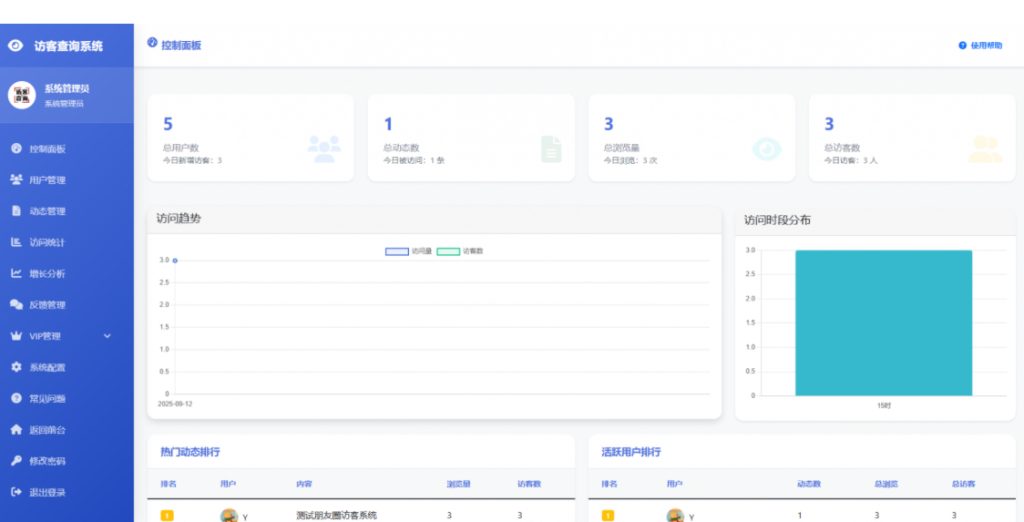This screenshot has width=1024, height=522.
Task: Open 控制面板 via its sidebar dashboard icon
Action: [x=16, y=148]
